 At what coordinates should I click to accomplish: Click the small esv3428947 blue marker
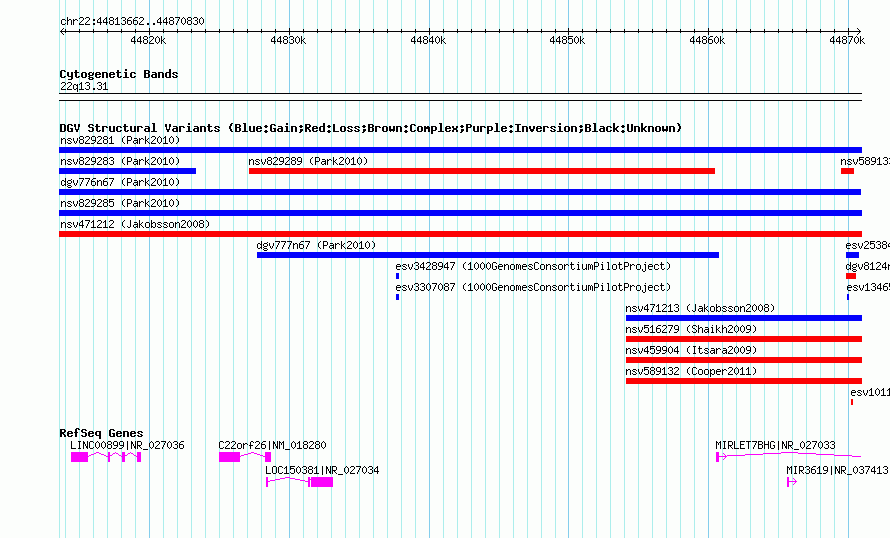pos(397,276)
